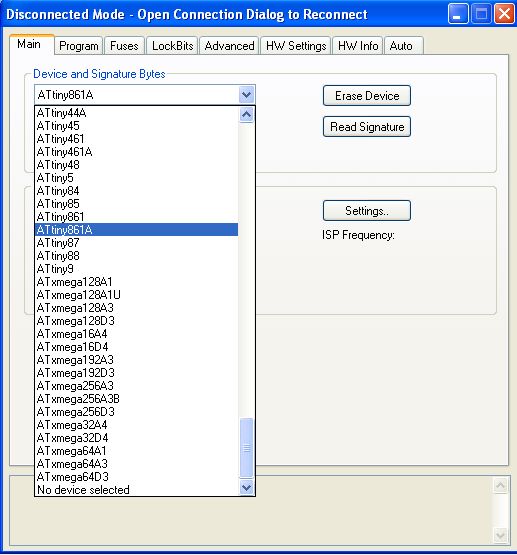
Task: Click the Read Signature button
Action: coord(367,126)
